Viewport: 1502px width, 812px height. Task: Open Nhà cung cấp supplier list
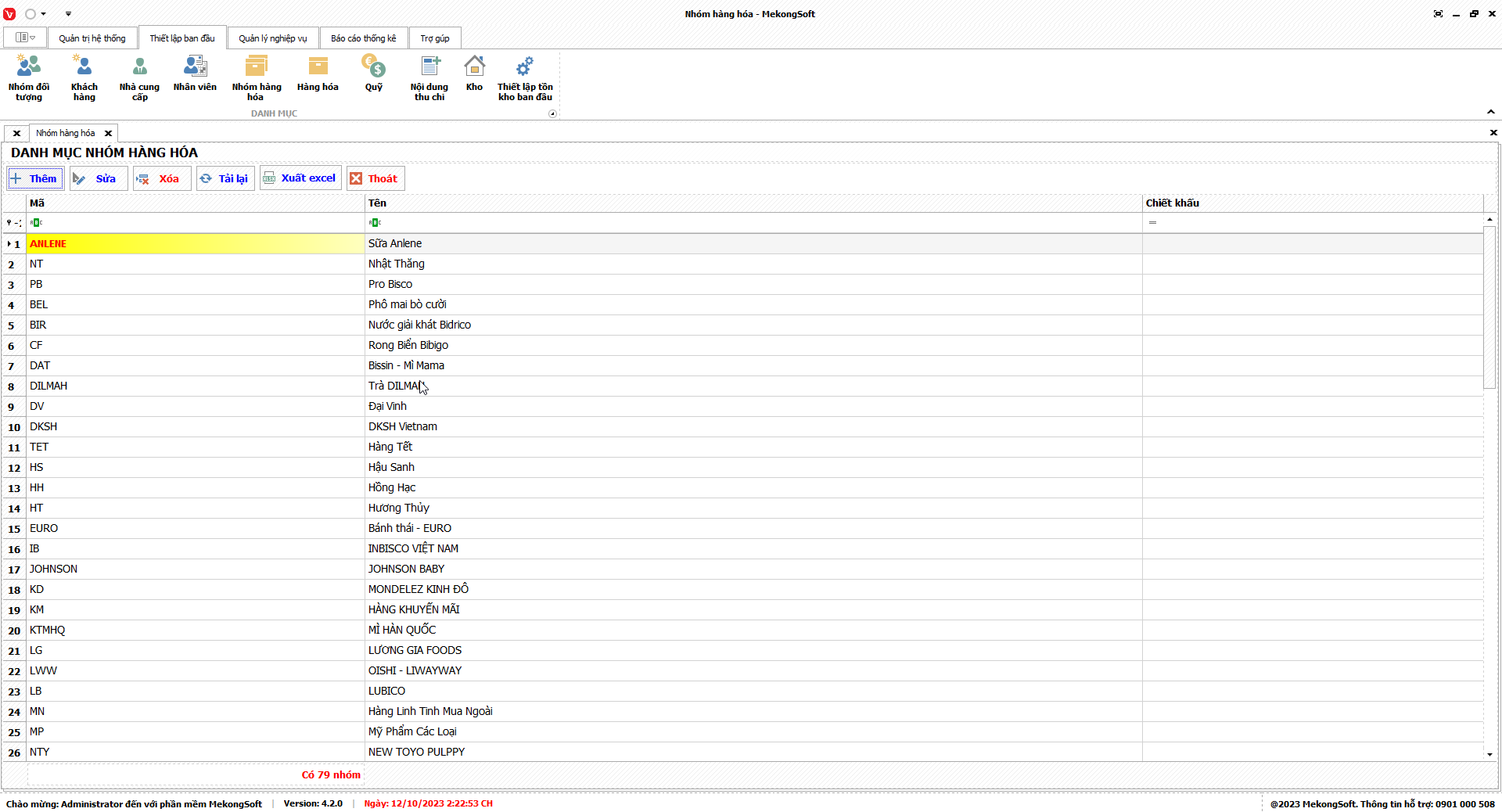pos(139,78)
